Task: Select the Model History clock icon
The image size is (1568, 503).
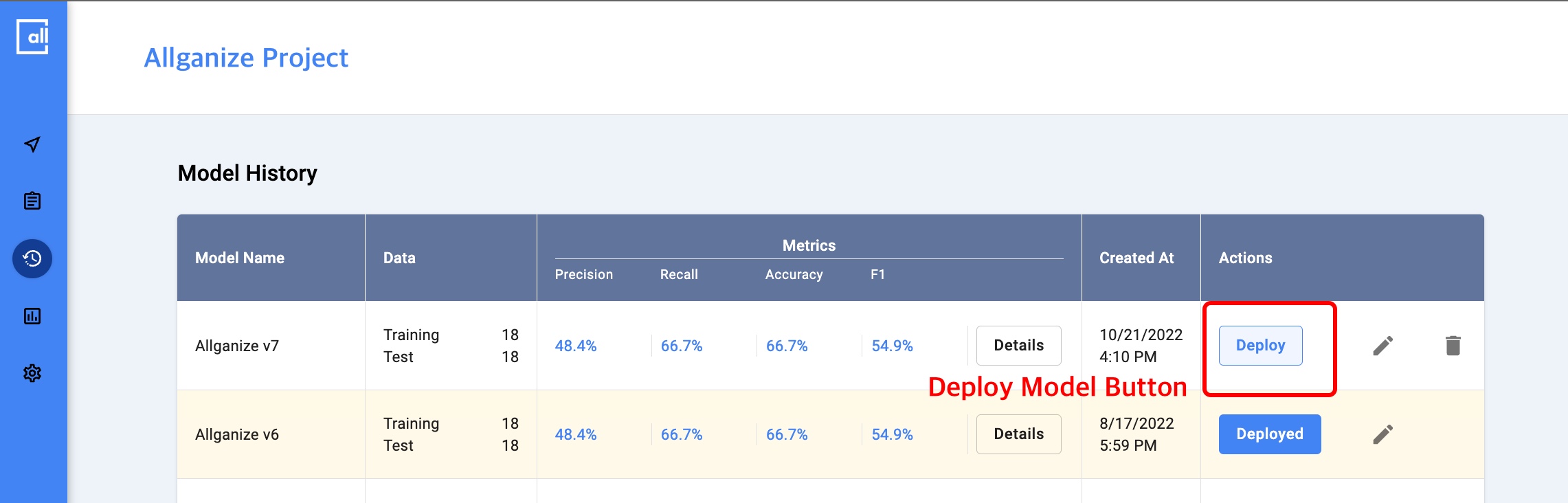Action: [x=32, y=259]
